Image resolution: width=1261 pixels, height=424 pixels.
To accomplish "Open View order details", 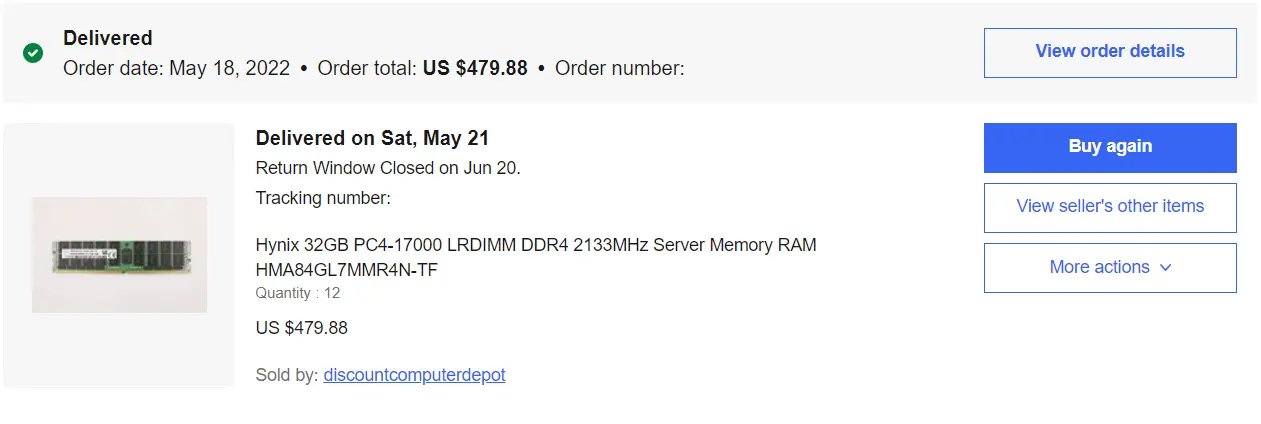I will pyautogui.click(x=1110, y=52).
